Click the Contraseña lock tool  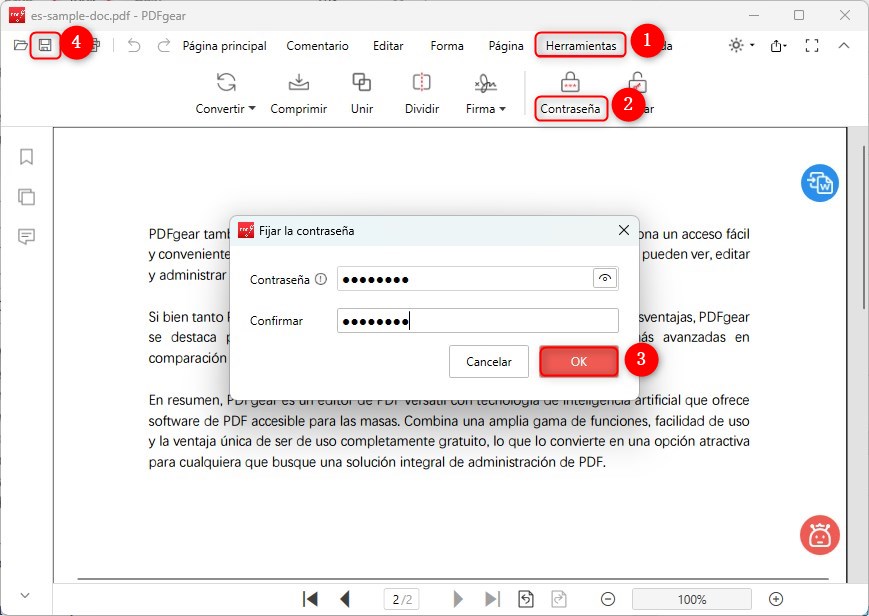570,95
